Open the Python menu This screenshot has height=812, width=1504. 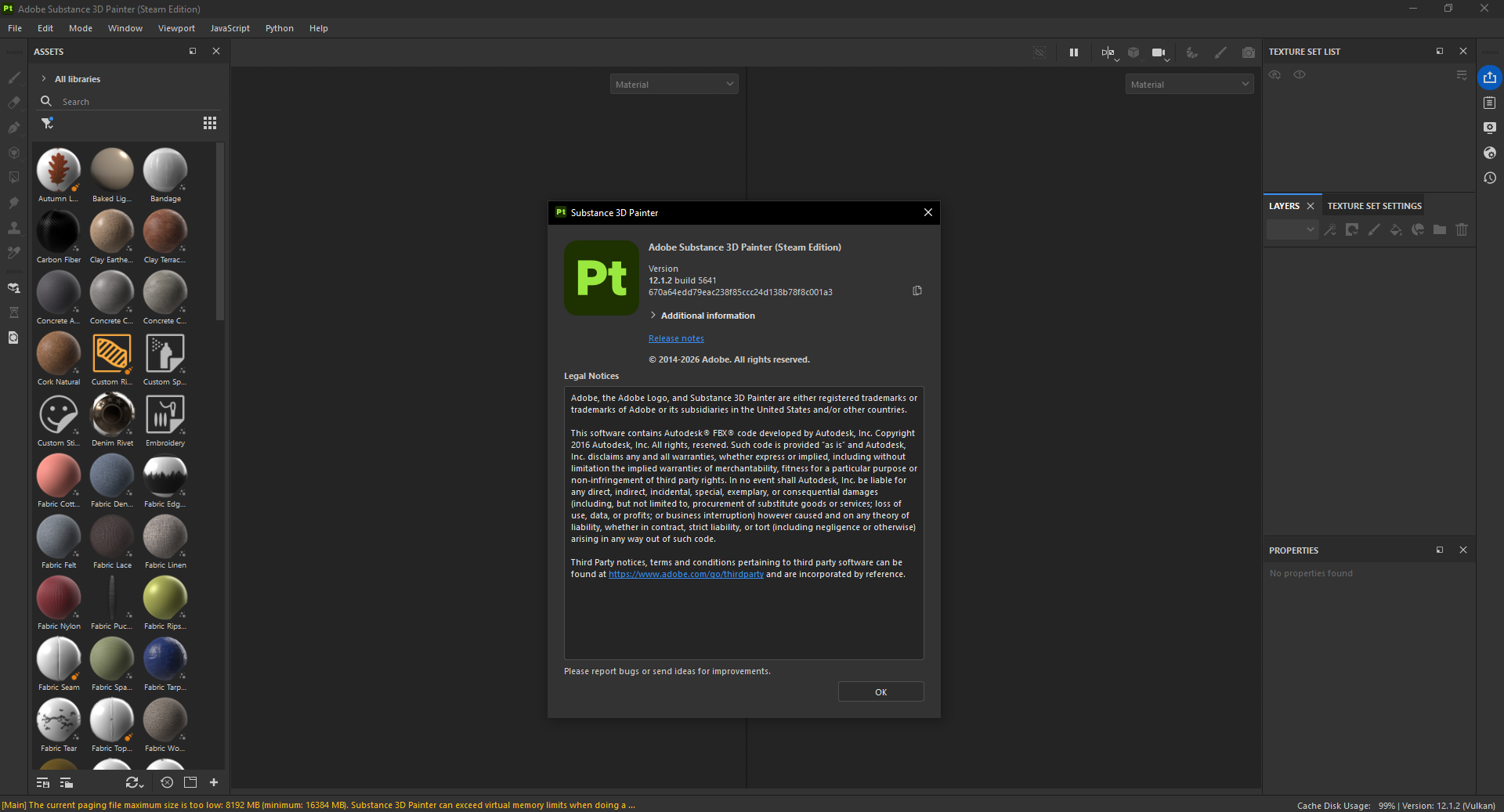pyautogui.click(x=280, y=28)
